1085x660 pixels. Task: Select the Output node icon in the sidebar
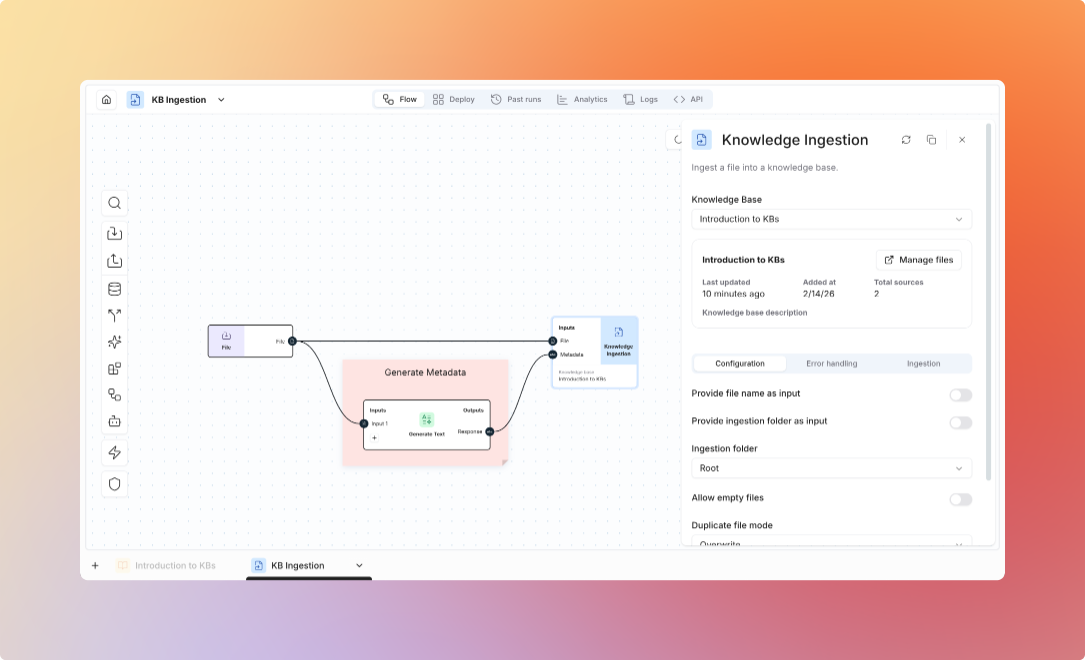pos(114,260)
